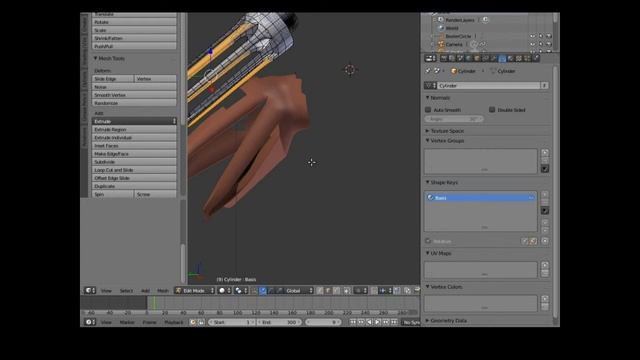The height and width of the screenshot is (360, 640).
Task: Click the timeline Start frame field
Action: coord(231,322)
